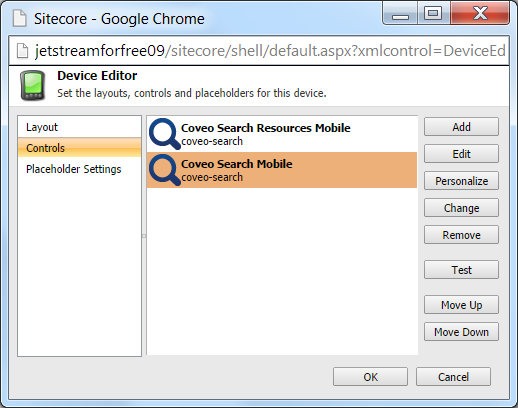This screenshot has height=408, width=518.
Task: Select the Coveo Search Mobile row
Action: click(282, 170)
